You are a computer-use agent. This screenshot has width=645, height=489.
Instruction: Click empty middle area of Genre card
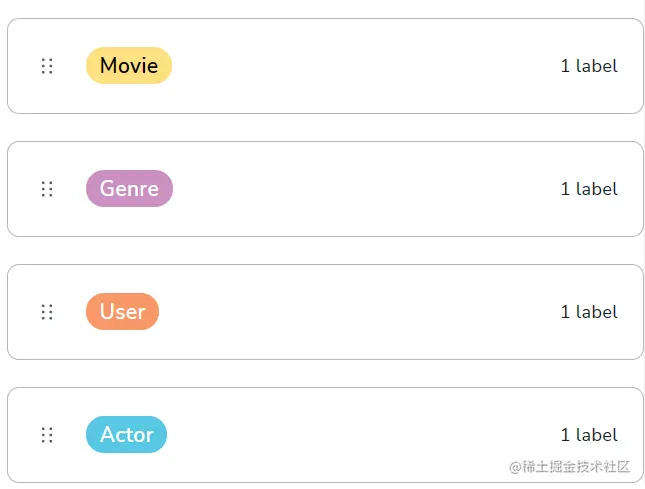click(360, 189)
